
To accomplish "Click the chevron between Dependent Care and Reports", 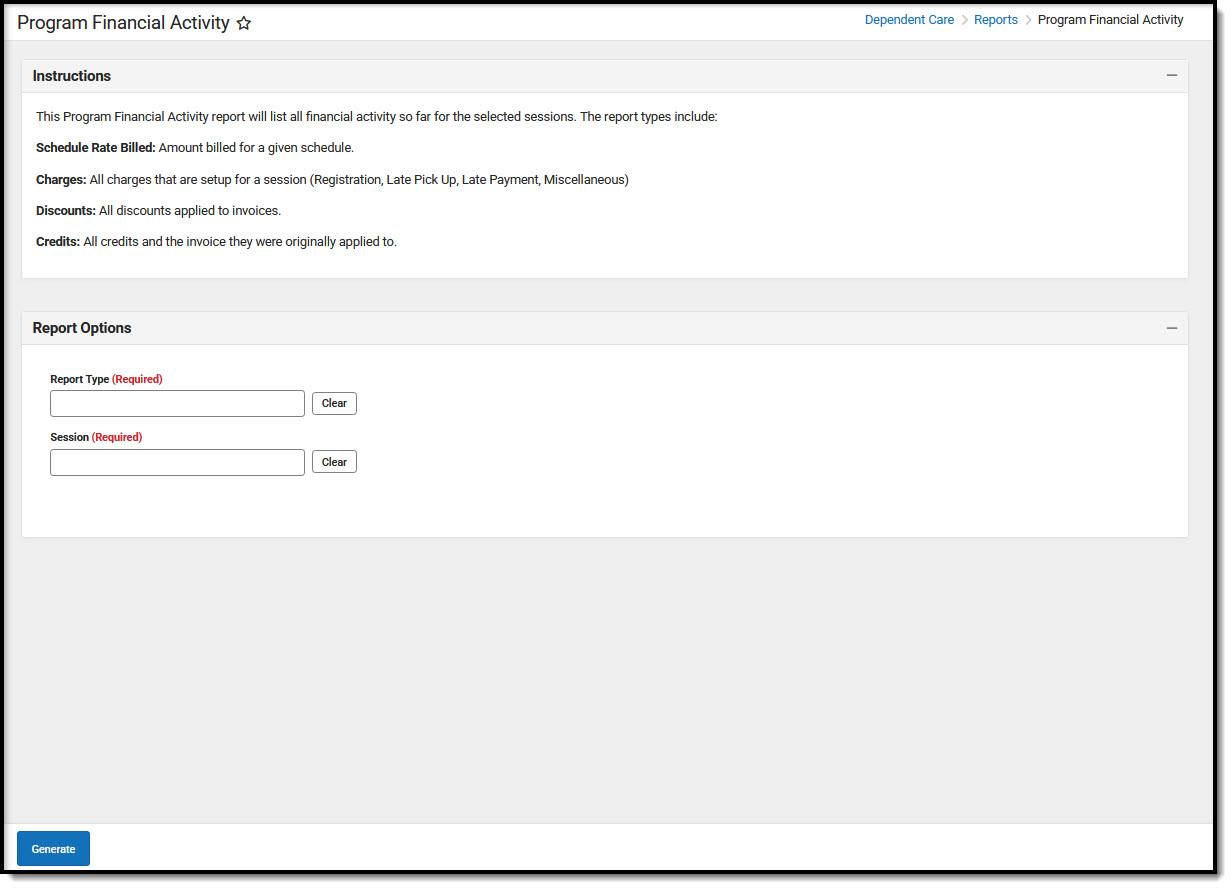I will click(966, 19).
